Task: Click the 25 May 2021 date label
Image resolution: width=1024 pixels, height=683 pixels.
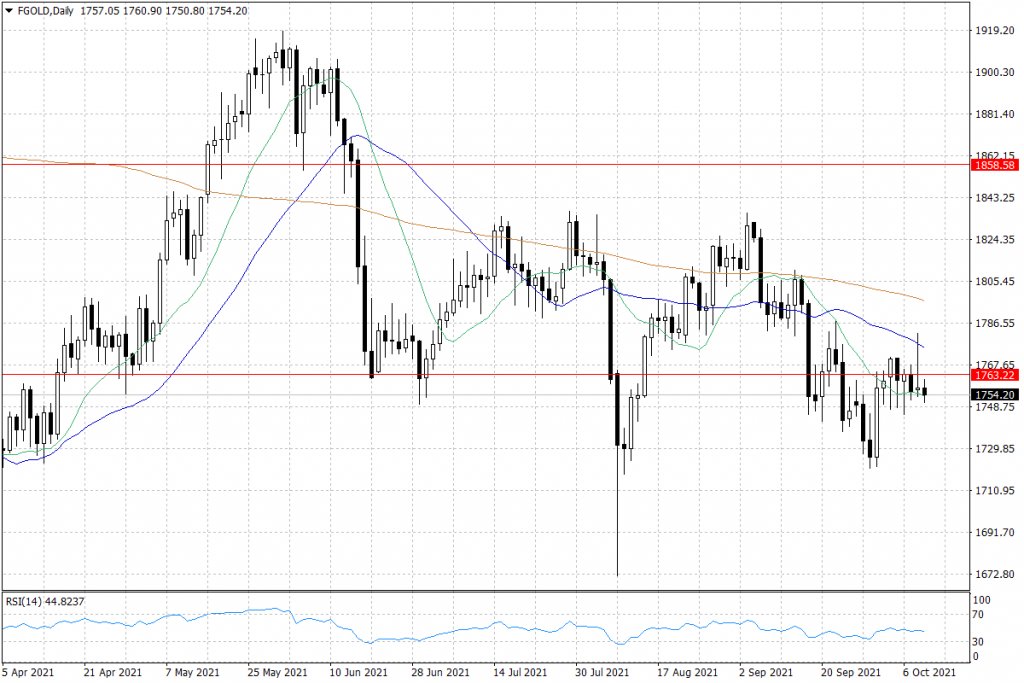Action: [x=277, y=672]
